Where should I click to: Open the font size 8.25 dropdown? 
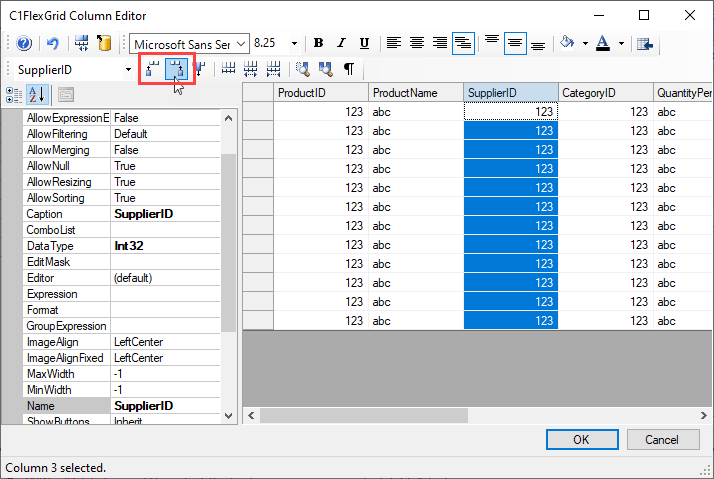click(294, 44)
